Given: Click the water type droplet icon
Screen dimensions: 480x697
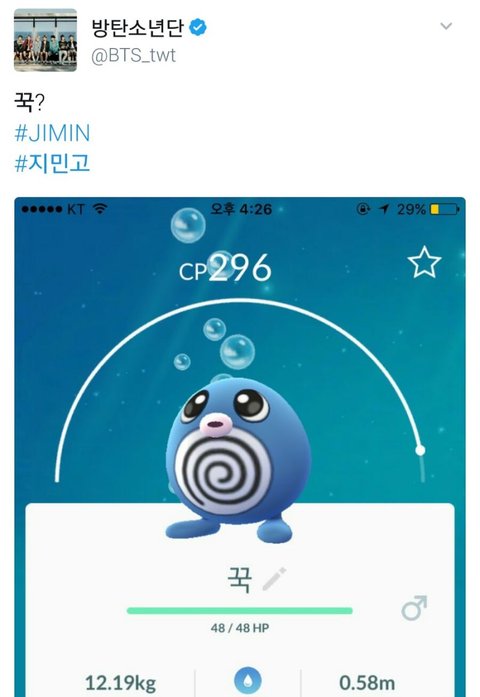Looking at the screenshot, I should point(248,681).
